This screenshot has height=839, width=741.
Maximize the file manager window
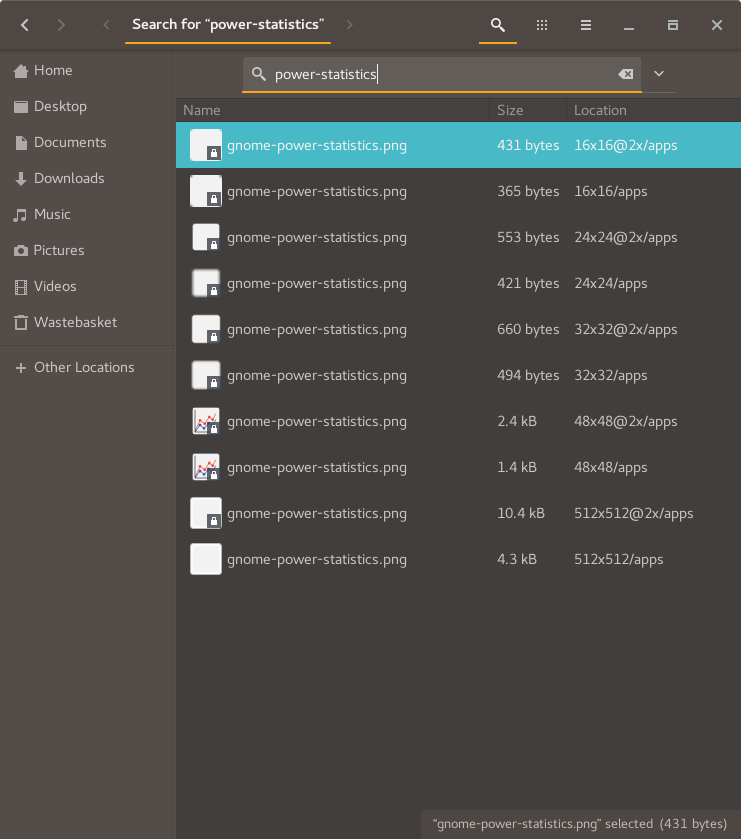pos(673,25)
